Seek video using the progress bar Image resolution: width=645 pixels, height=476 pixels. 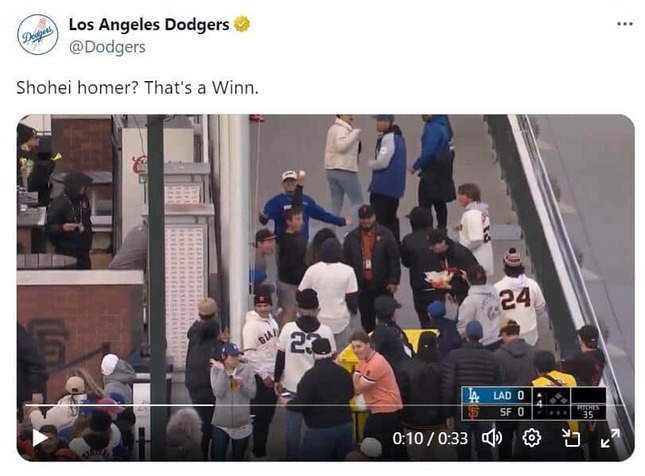pos(325,405)
